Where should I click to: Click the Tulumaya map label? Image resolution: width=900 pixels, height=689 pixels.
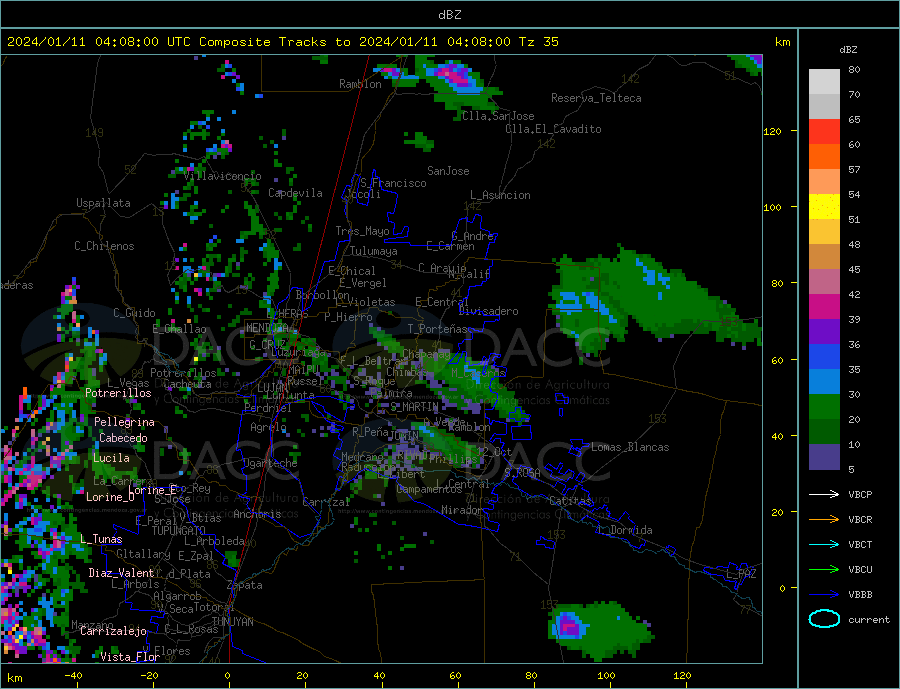(x=374, y=251)
